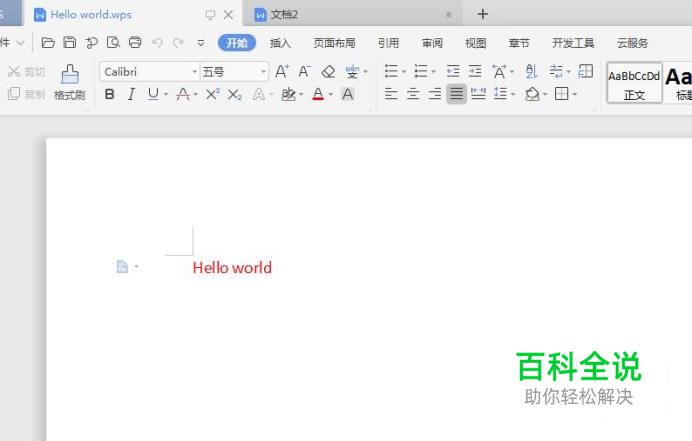Screen dimensions: 692x441
Task: Select justified alignment
Action: 456,94
